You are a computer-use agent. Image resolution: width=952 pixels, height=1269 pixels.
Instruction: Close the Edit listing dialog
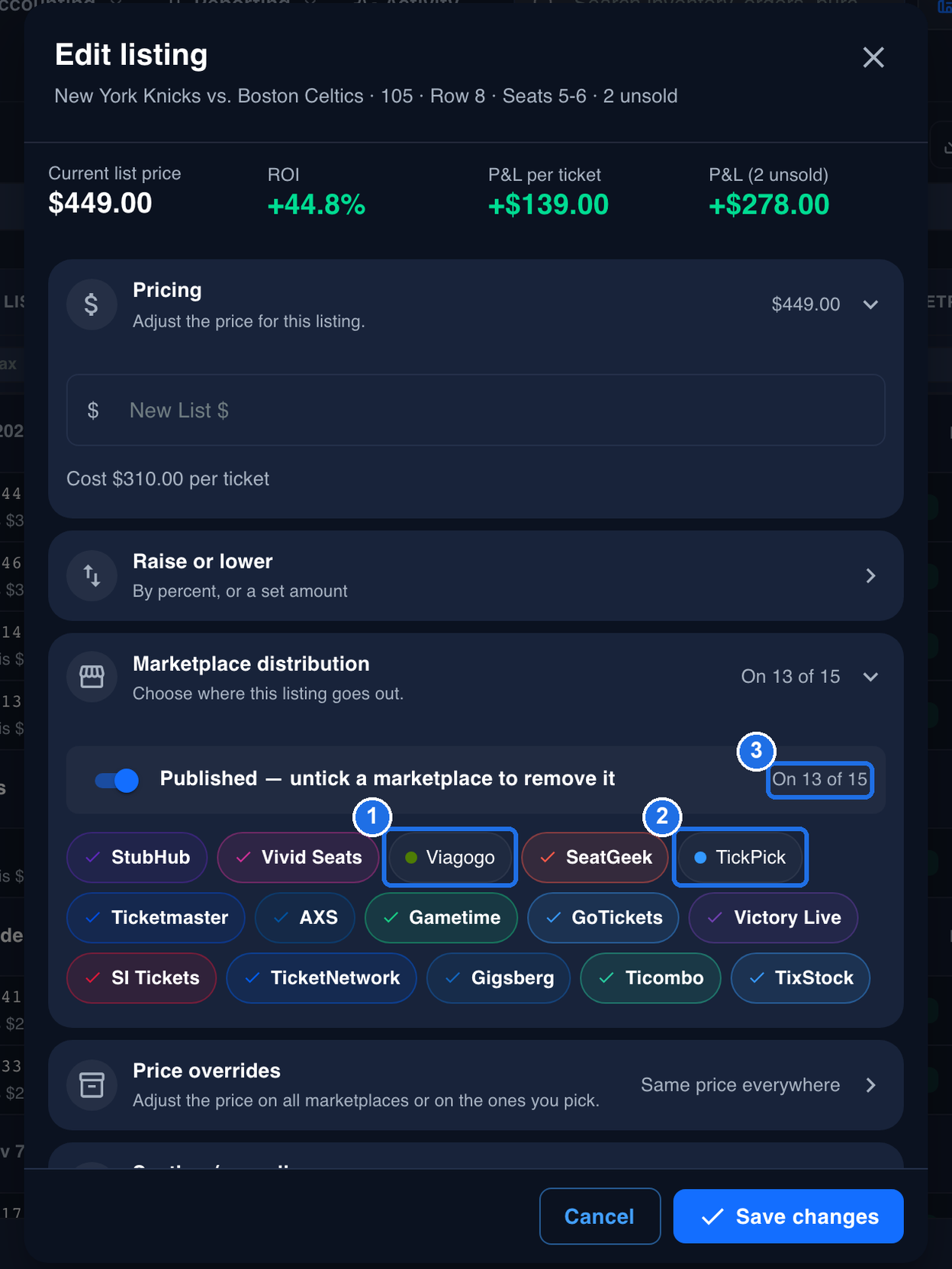click(873, 57)
